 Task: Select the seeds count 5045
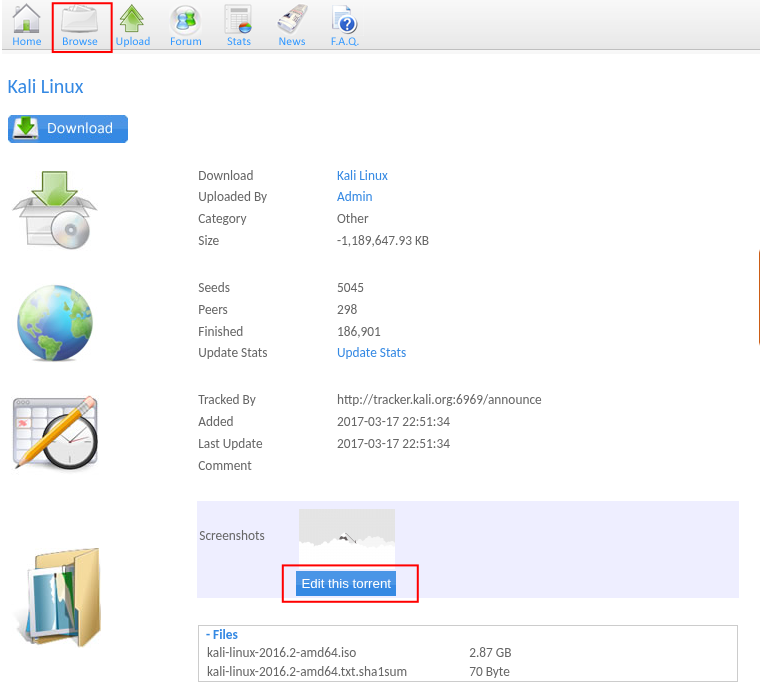[350, 288]
